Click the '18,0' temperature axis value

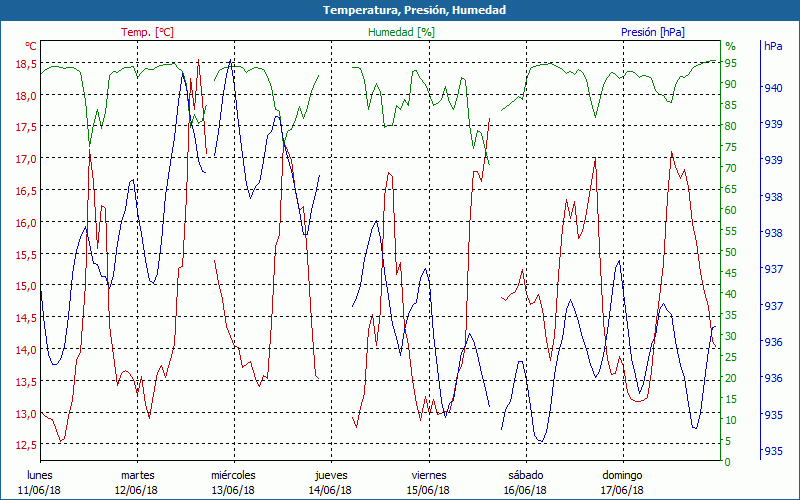point(27,95)
